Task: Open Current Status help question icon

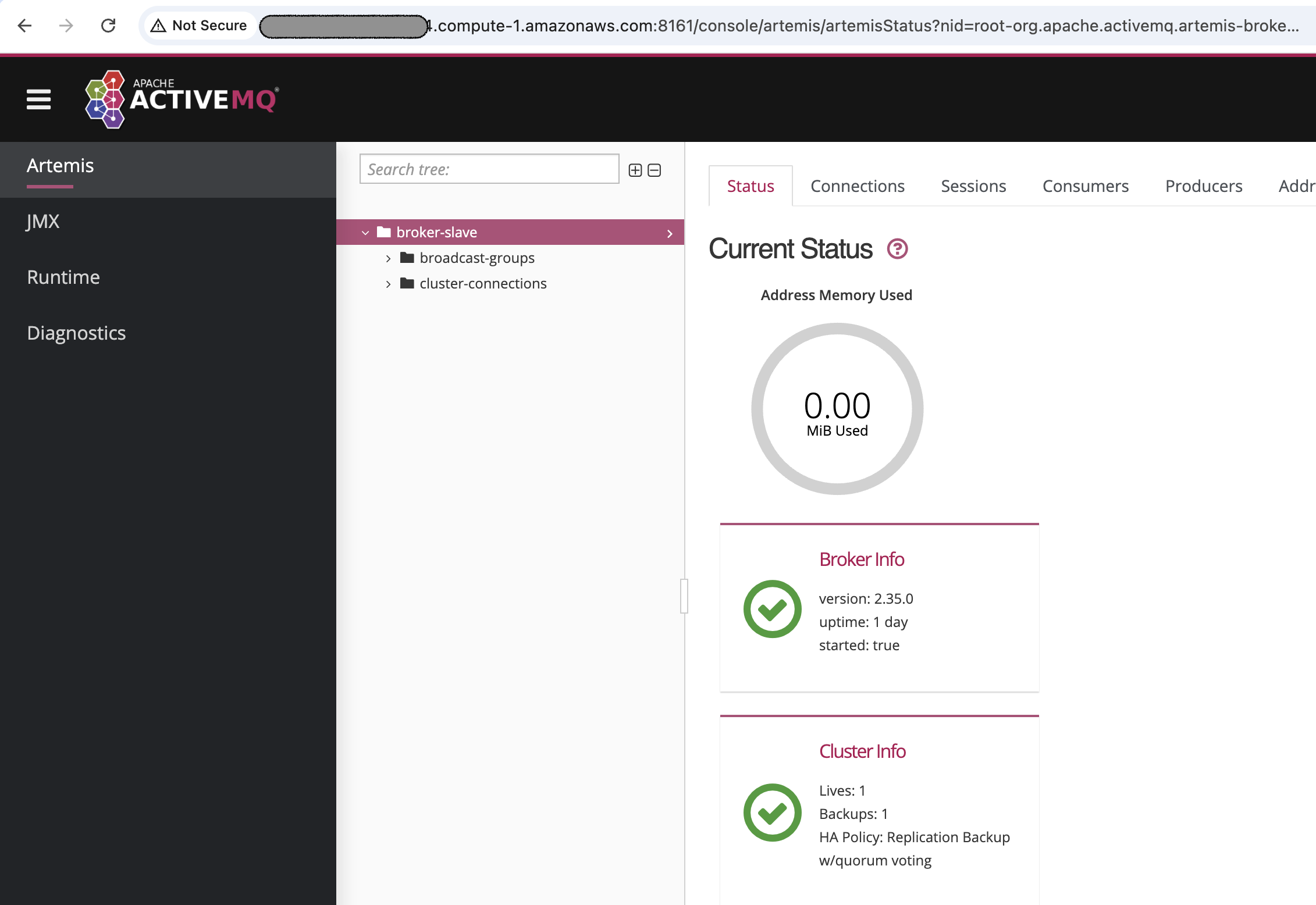Action: (x=897, y=249)
